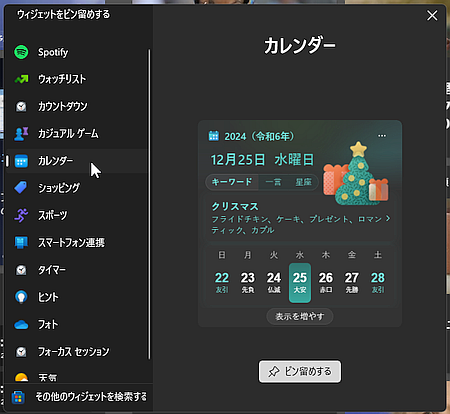Viewport: 450px width, 414px height.
Task: Click 表示を増やす button
Action: [x=300, y=316]
